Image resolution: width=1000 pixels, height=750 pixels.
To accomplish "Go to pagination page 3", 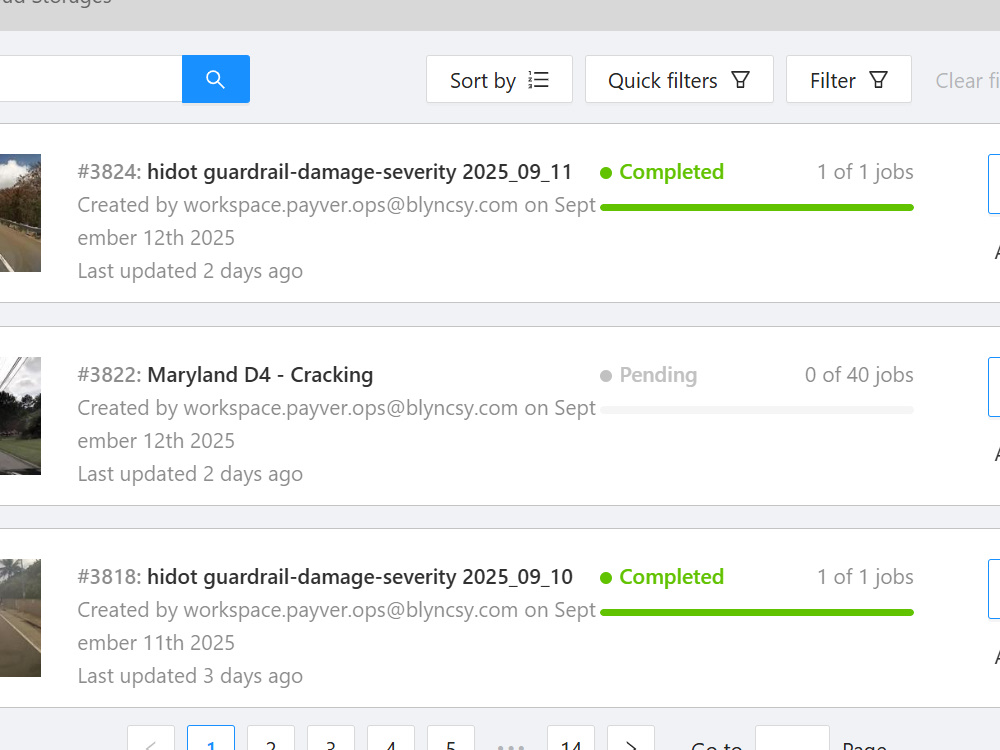I will point(330,740).
